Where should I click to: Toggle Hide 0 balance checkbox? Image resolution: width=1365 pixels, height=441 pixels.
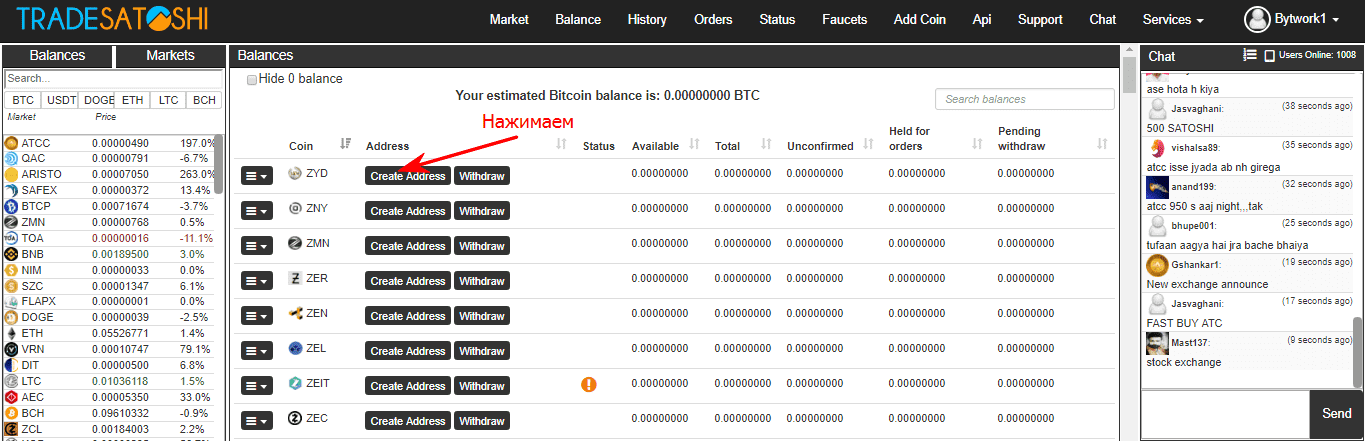coord(252,79)
